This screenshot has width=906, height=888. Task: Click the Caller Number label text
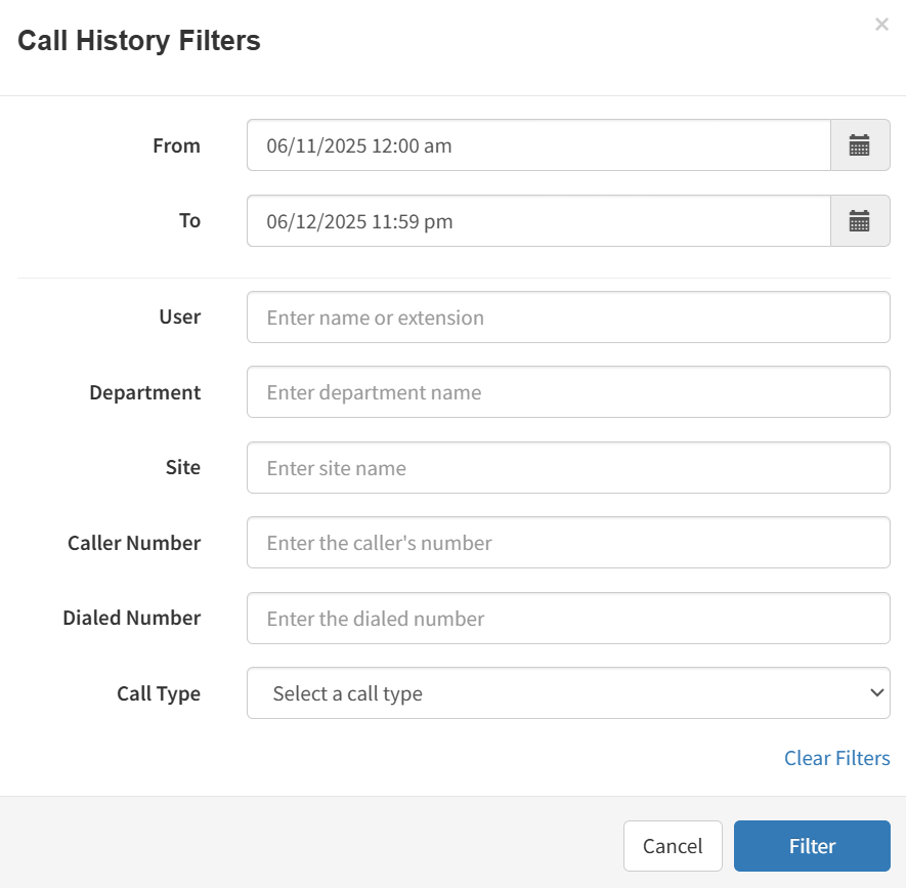pos(134,543)
